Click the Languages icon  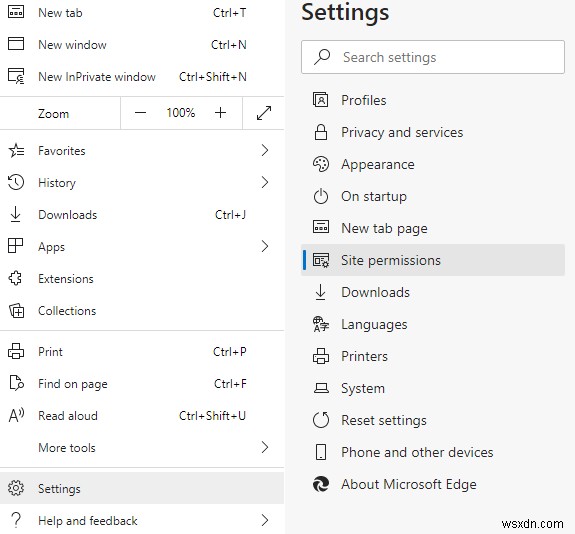[321, 324]
